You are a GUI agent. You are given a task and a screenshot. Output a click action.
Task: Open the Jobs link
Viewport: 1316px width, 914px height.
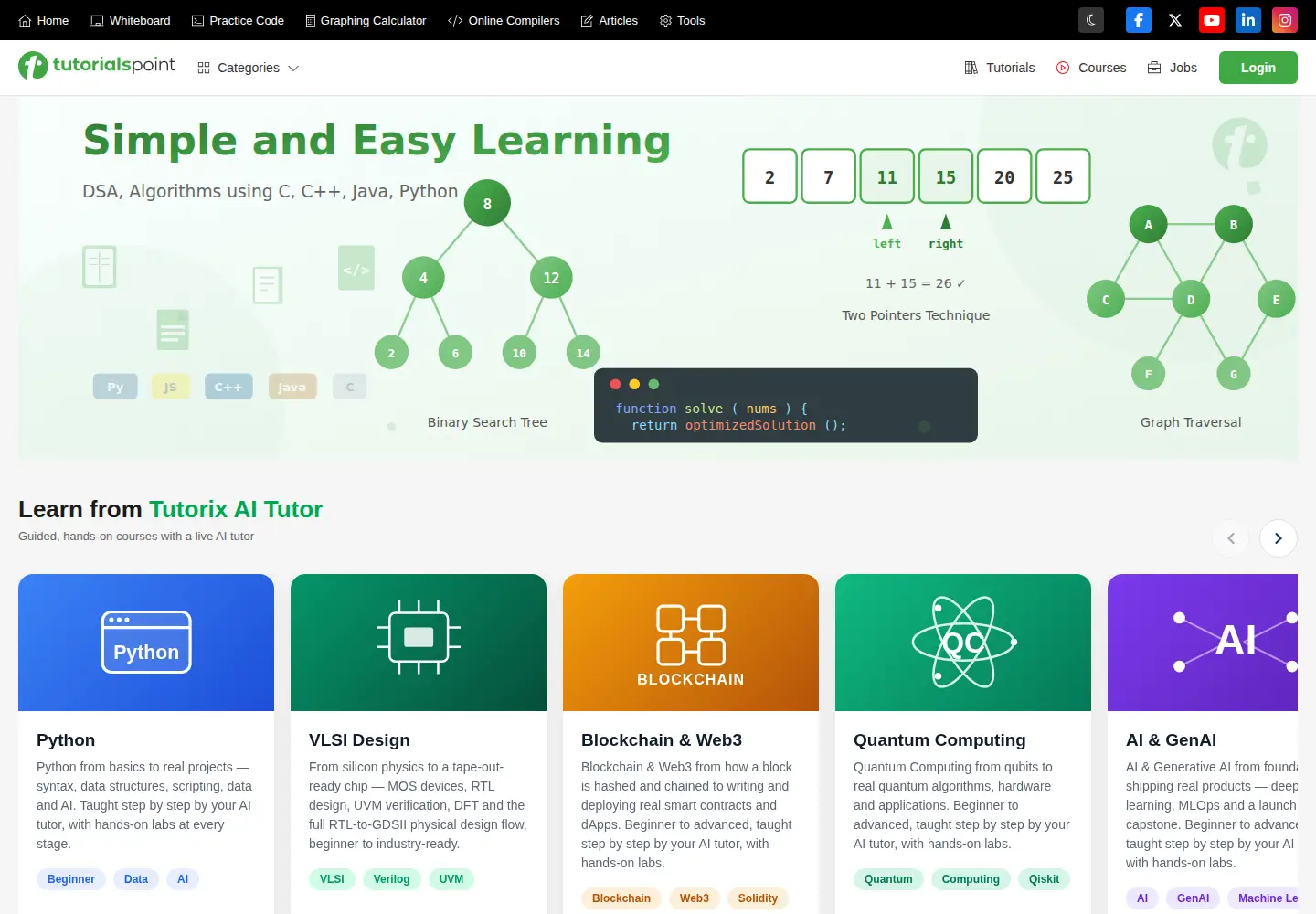[x=1173, y=68]
